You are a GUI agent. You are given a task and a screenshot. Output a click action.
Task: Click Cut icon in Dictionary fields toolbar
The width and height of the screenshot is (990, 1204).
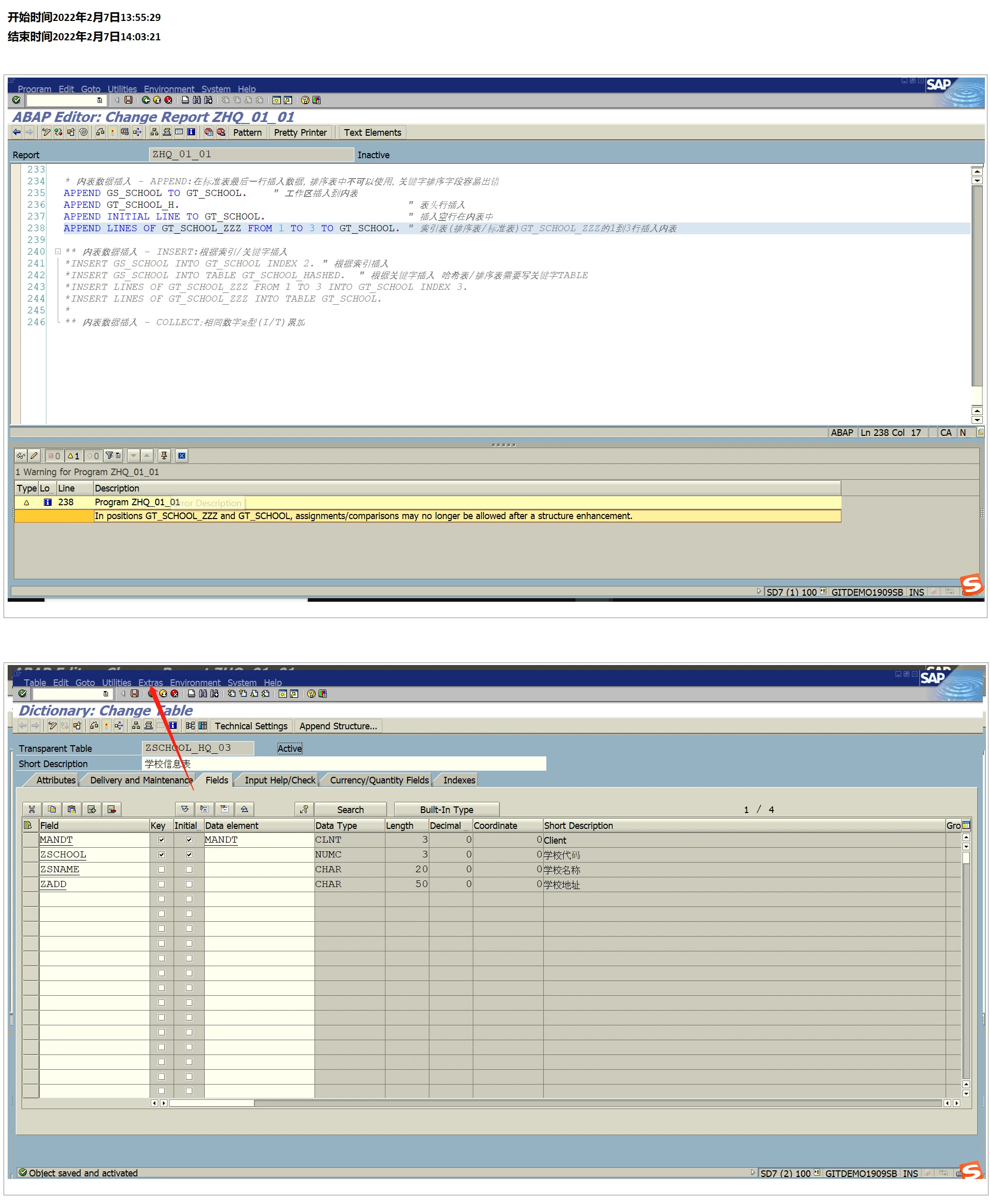(x=32, y=810)
